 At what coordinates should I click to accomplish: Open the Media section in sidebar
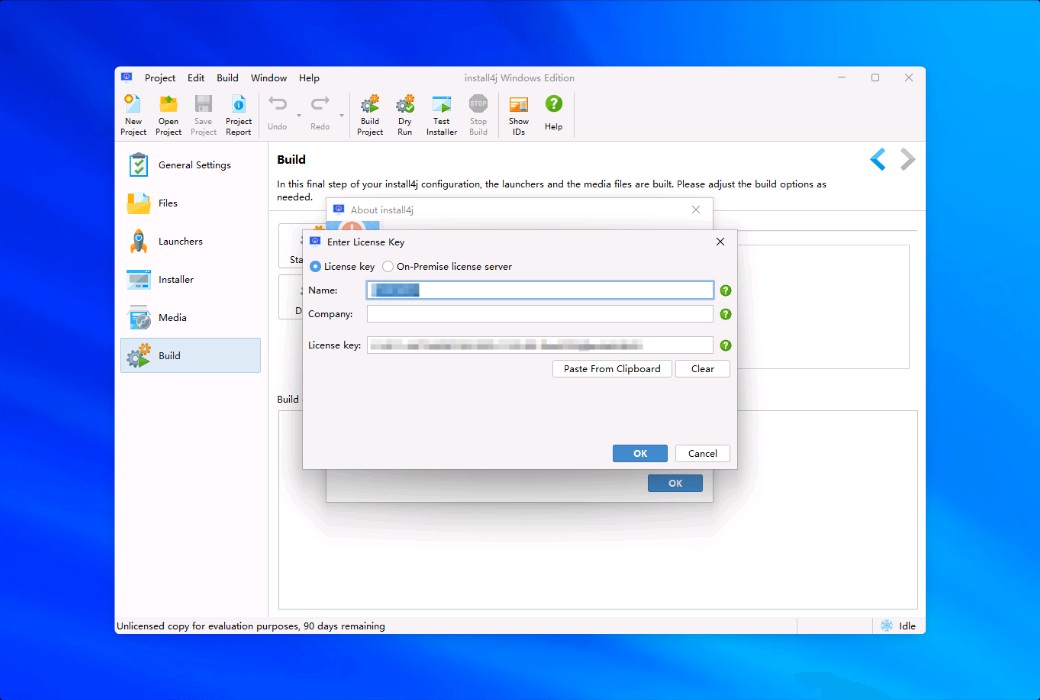tap(190, 318)
